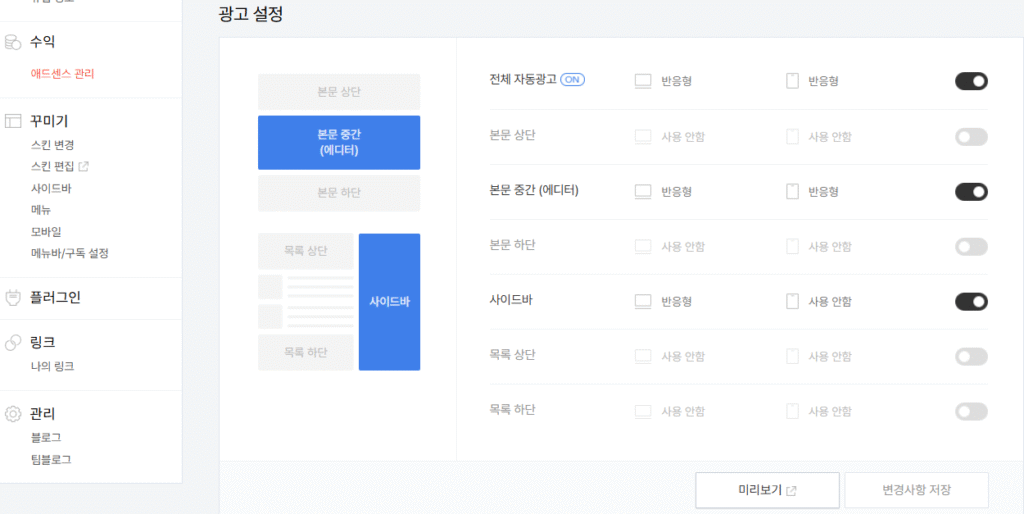Image resolution: width=1024 pixels, height=514 pixels.
Task: Open 애드센스 관리 menu item
Action: point(63,74)
